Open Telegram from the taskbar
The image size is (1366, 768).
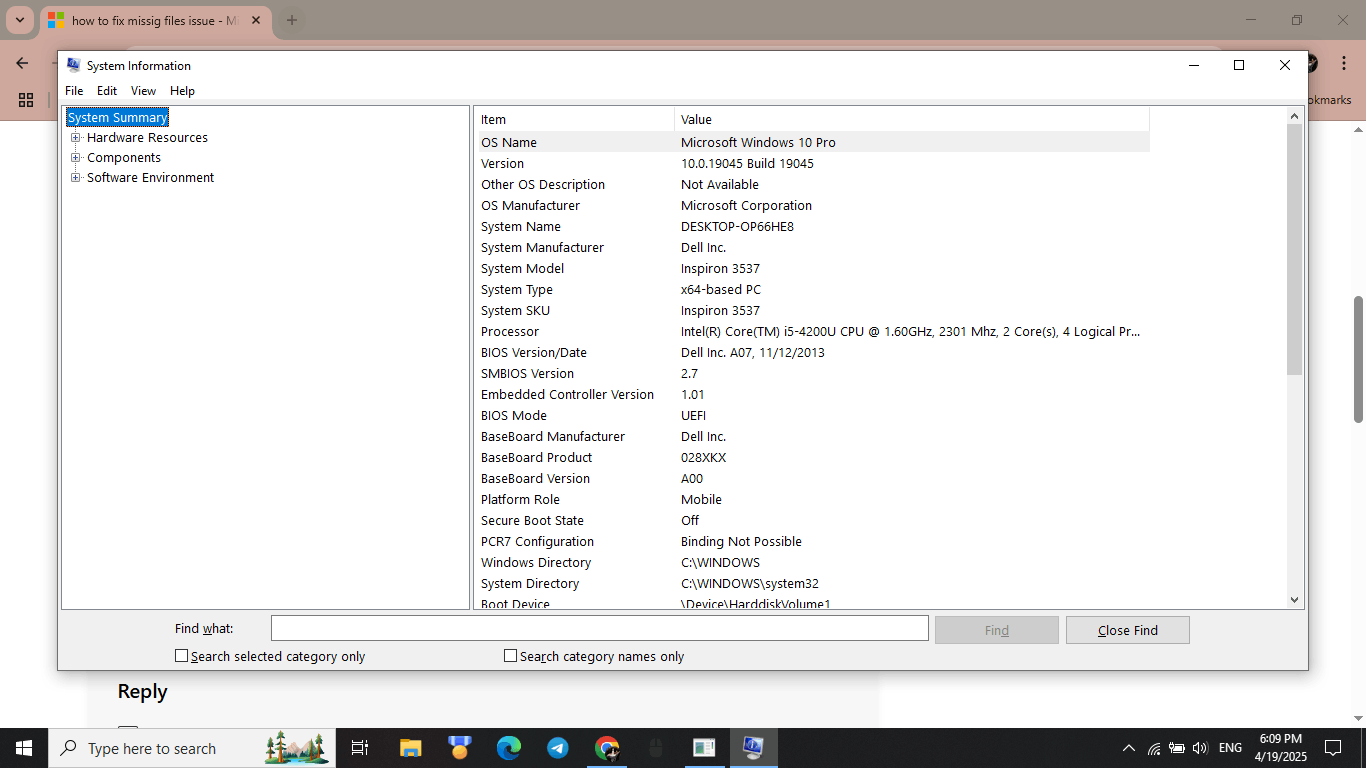[x=558, y=748]
